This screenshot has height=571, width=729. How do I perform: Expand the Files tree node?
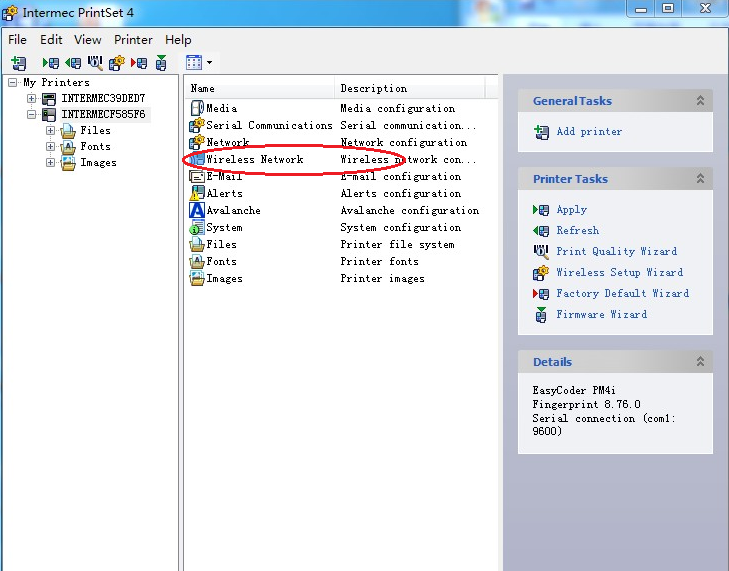50,131
